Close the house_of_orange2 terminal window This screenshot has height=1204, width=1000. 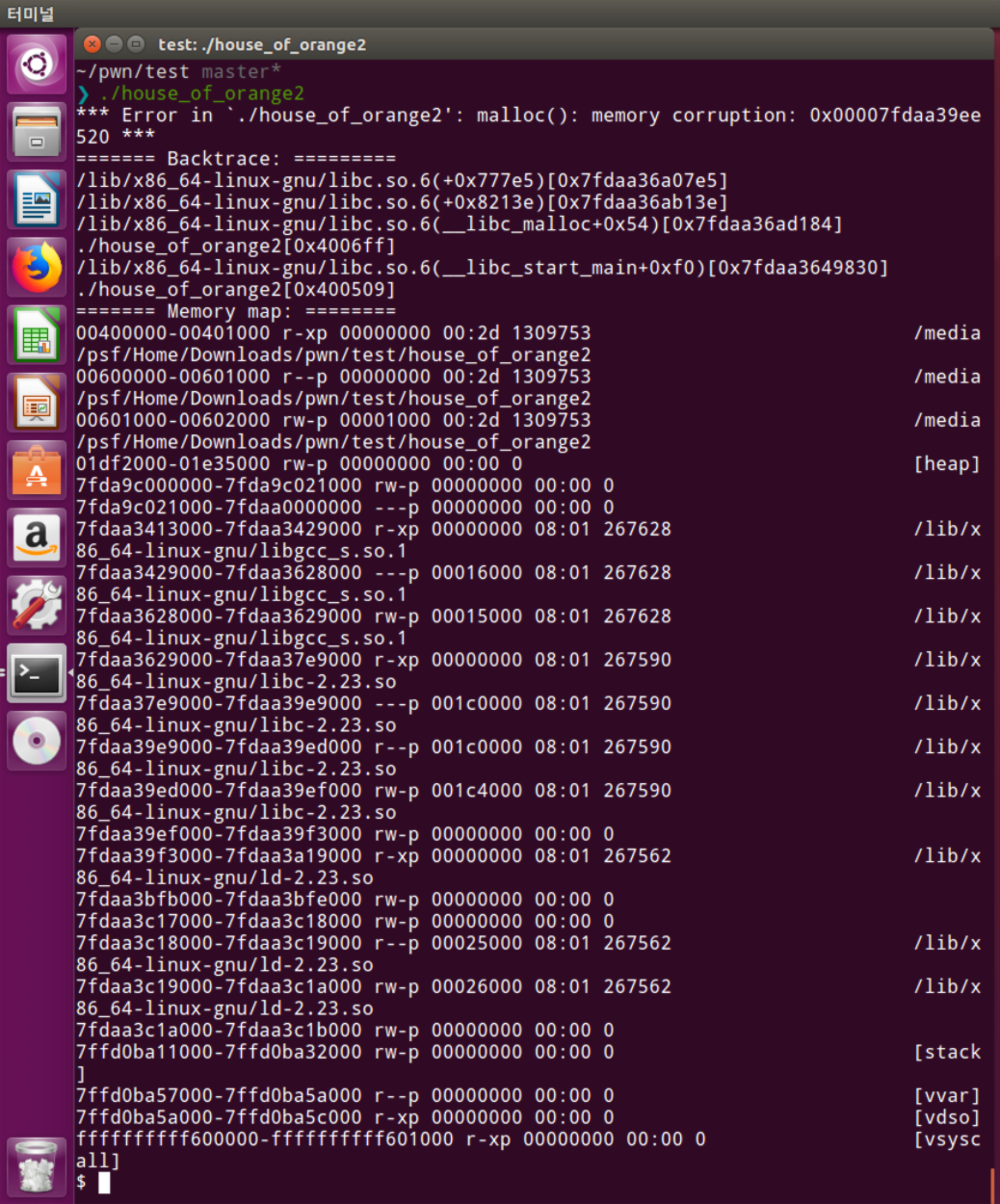[92, 44]
